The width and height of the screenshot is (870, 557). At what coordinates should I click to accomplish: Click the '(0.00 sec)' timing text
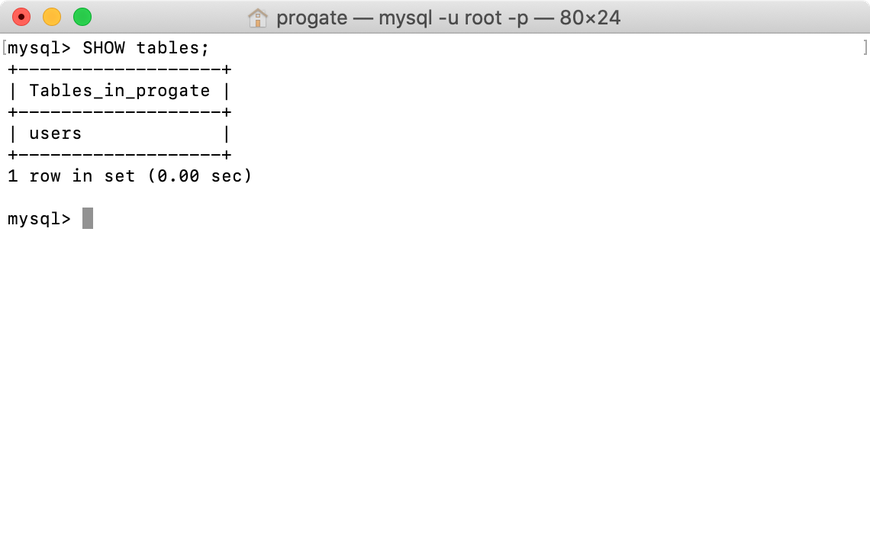click(200, 176)
